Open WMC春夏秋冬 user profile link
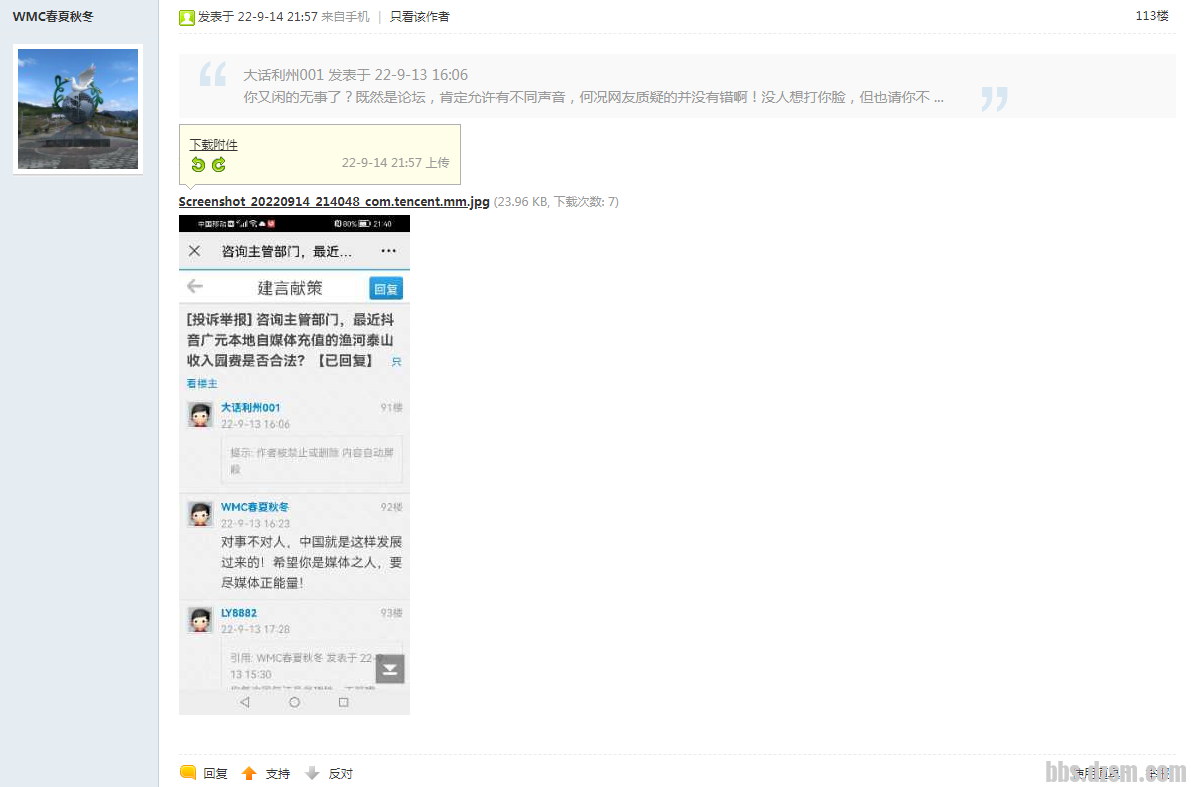The image size is (1191, 787). [52, 16]
